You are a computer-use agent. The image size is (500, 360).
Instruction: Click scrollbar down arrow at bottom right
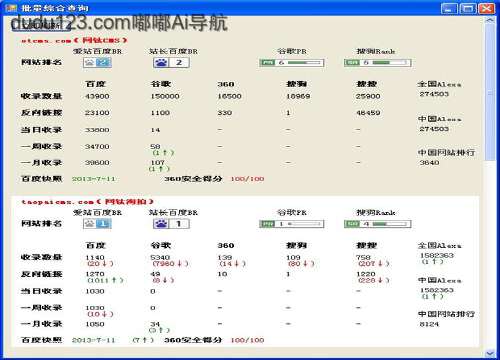(490, 353)
